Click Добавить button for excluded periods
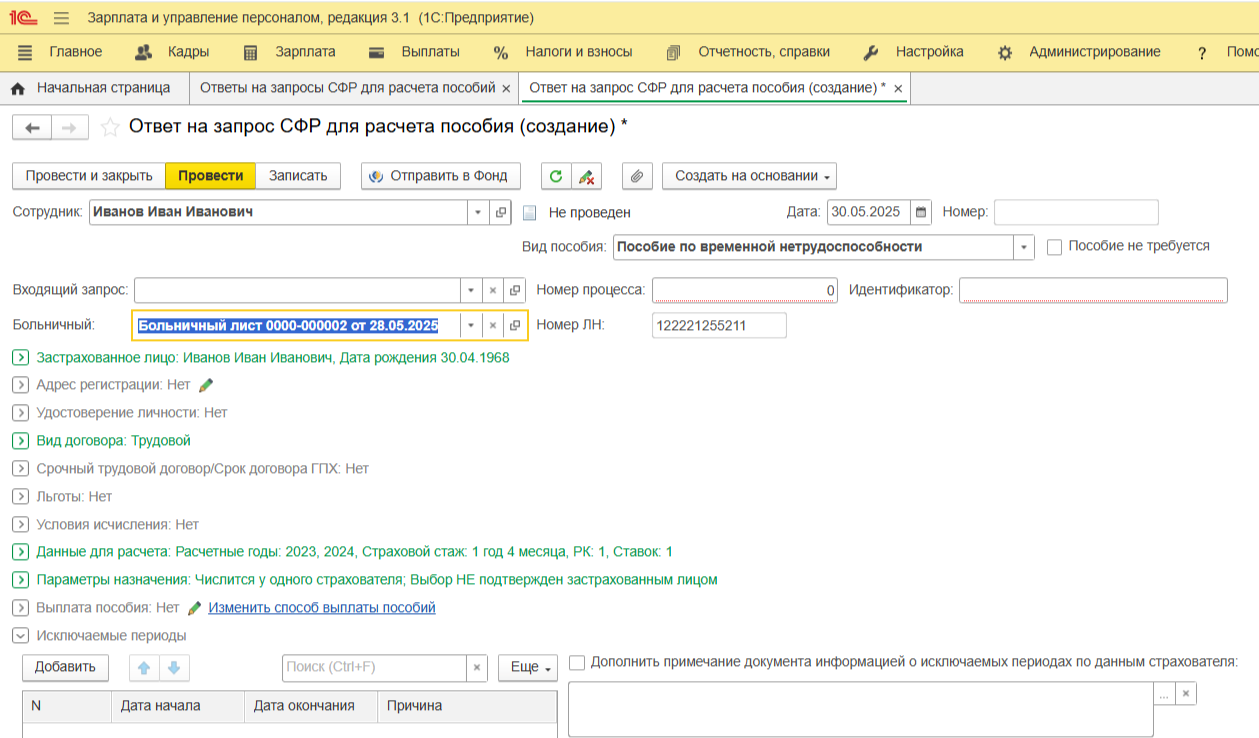The width and height of the screenshot is (1259, 738). [65, 667]
